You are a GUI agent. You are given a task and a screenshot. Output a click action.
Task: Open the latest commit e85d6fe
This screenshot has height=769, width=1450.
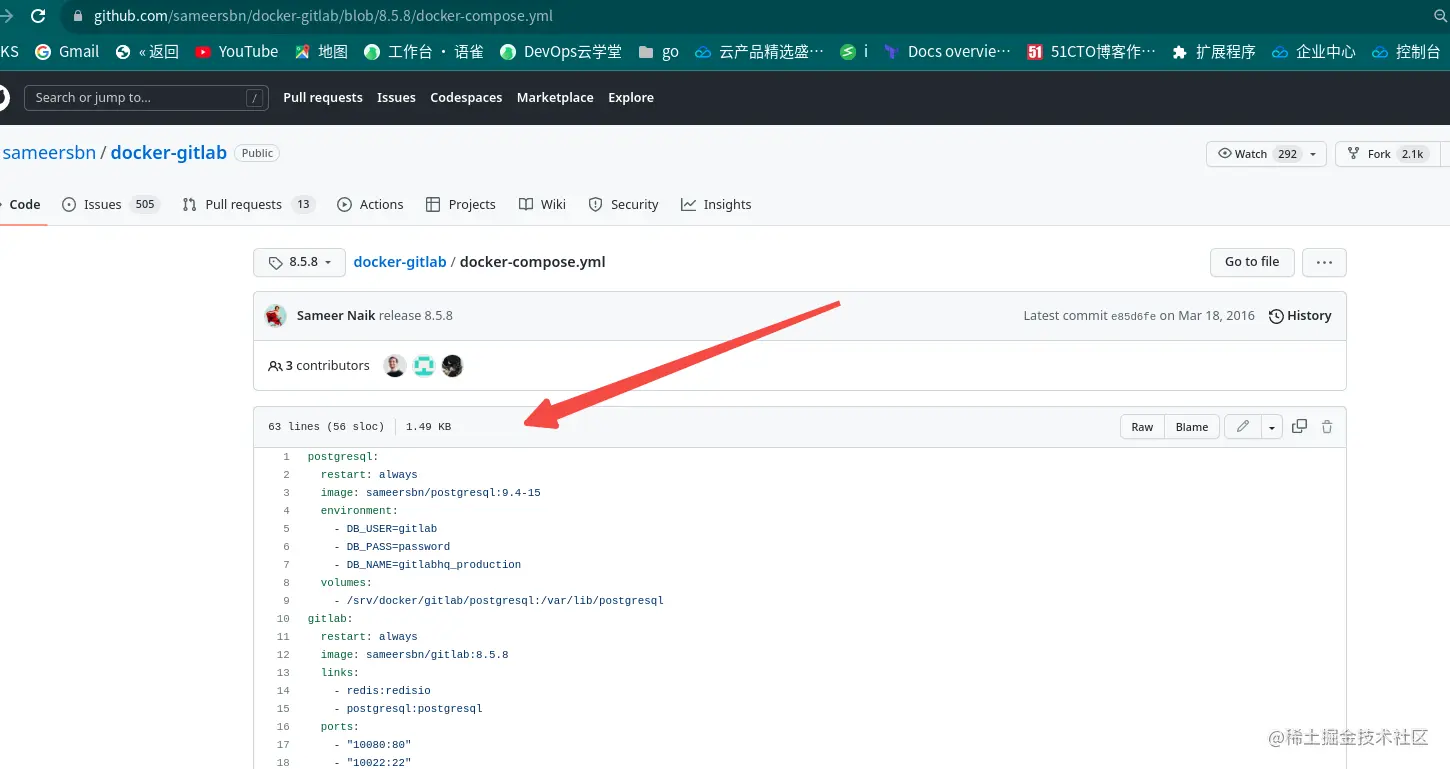coord(1133,316)
